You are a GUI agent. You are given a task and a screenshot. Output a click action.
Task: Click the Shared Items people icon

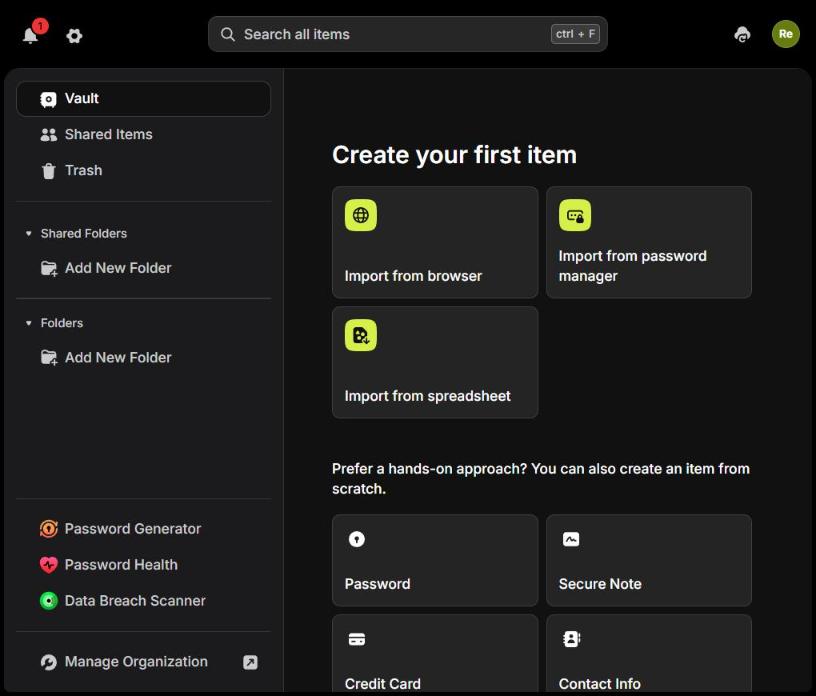tap(48, 135)
